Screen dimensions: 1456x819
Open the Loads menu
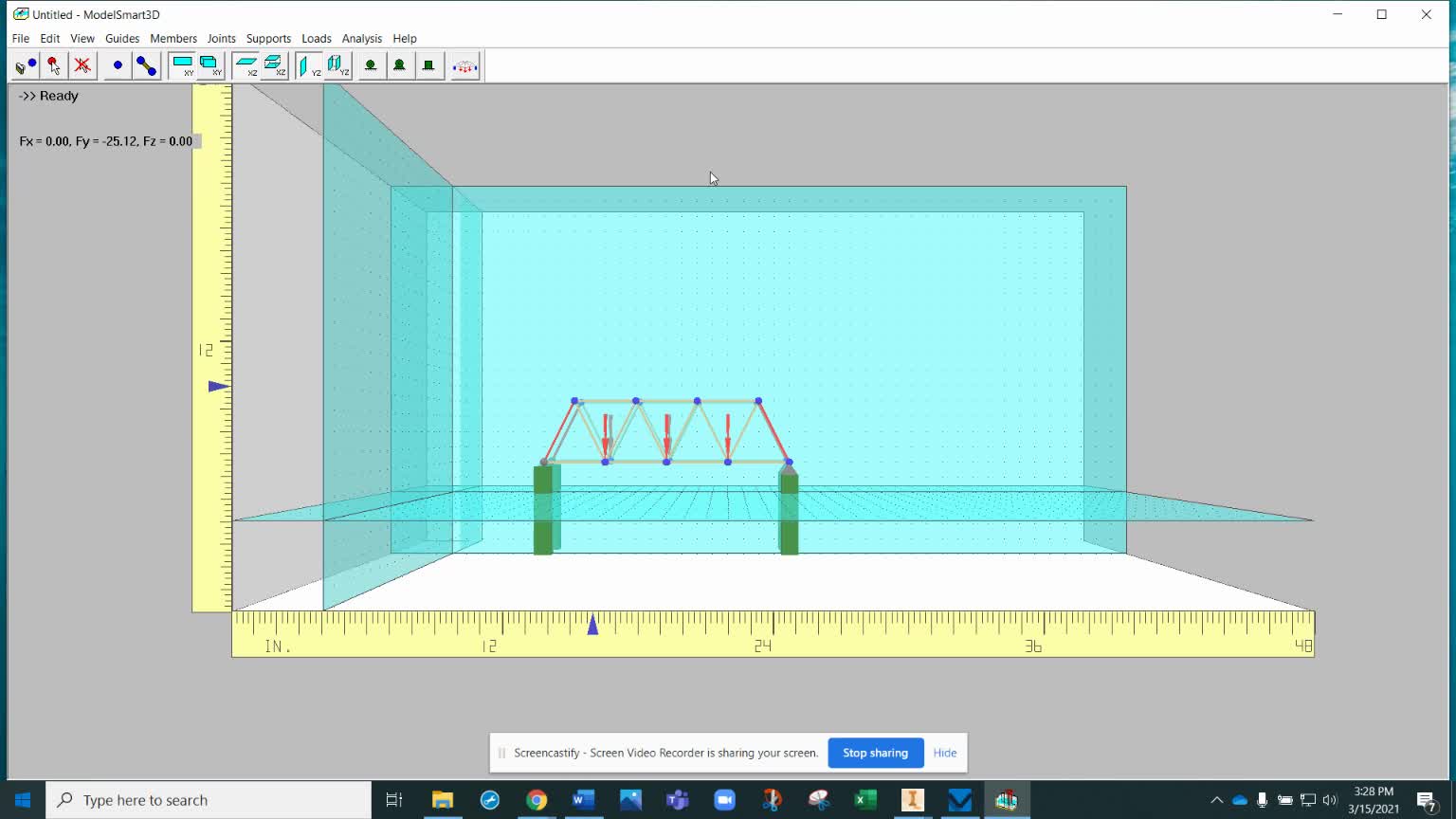[317, 39]
